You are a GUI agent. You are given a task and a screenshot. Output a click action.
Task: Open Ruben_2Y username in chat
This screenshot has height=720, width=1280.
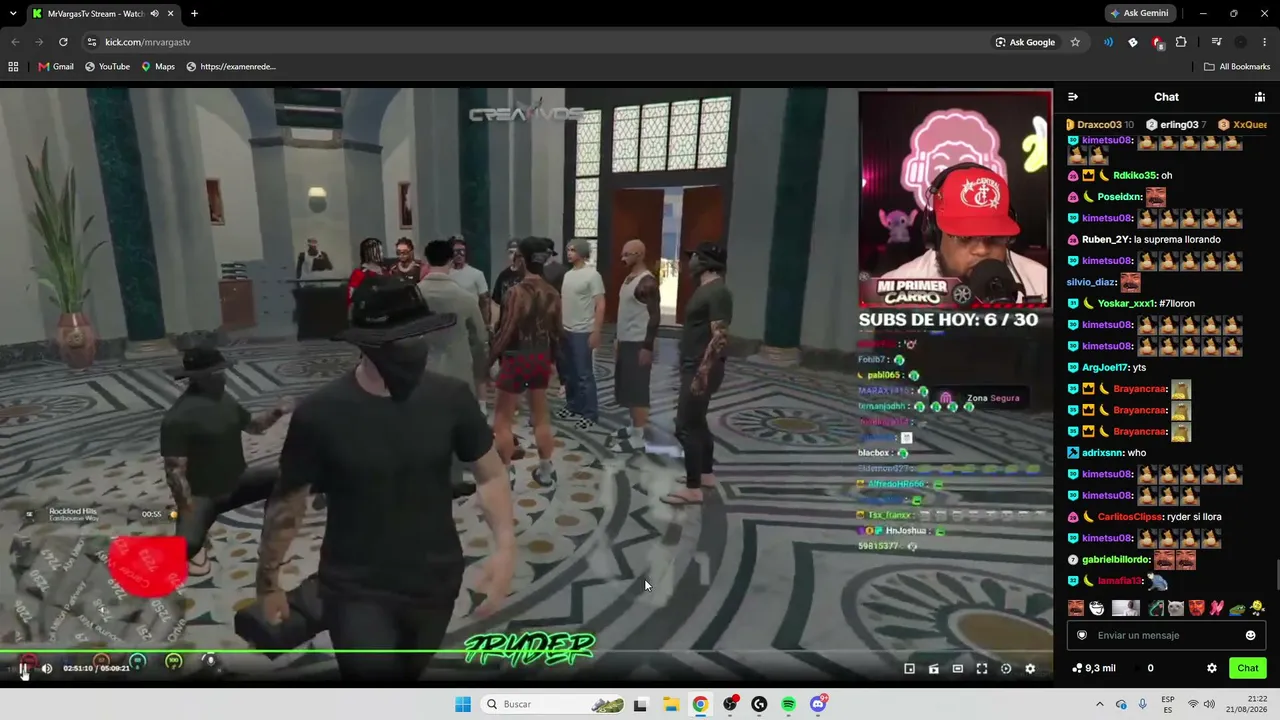tap(1104, 240)
